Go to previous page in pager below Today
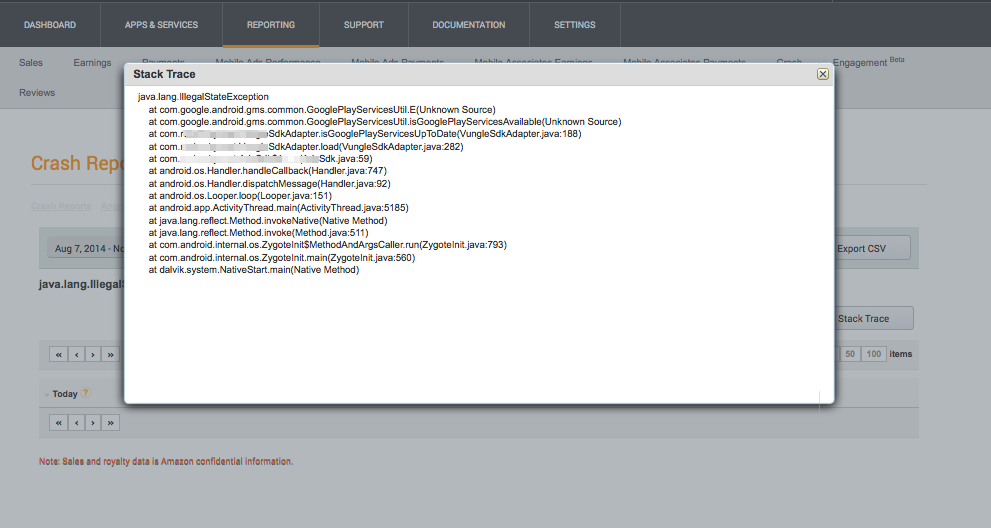Screen dimensions: 991x528 pyautogui.click(x=76, y=422)
